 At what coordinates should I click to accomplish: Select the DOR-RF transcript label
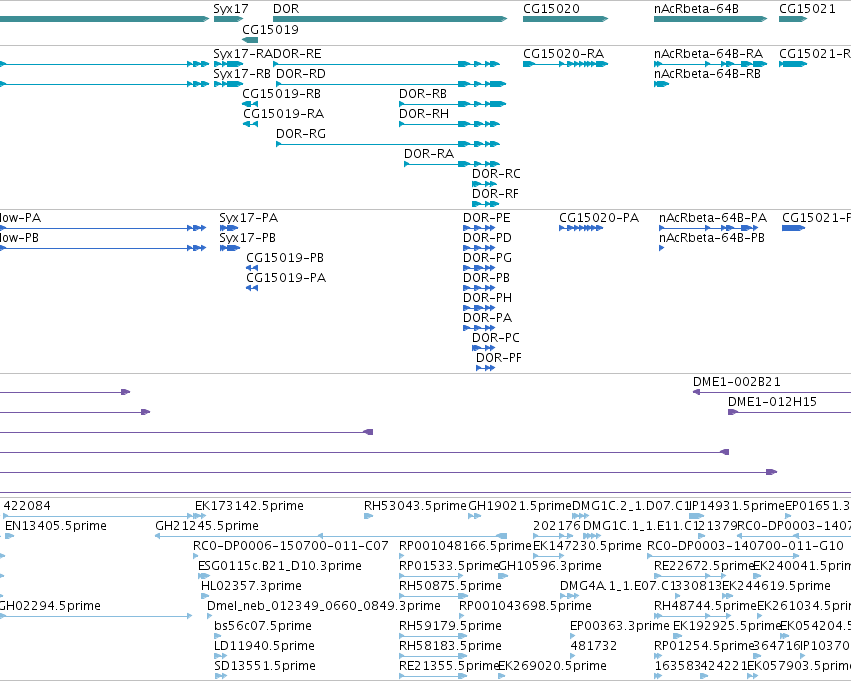pyautogui.click(x=495, y=194)
